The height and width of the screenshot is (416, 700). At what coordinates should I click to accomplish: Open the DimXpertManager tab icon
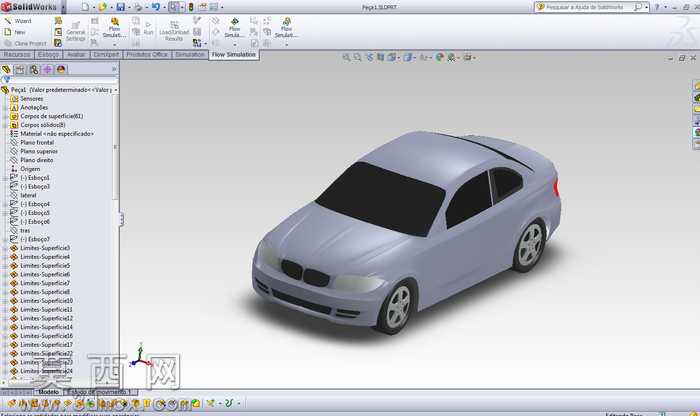(x=47, y=70)
